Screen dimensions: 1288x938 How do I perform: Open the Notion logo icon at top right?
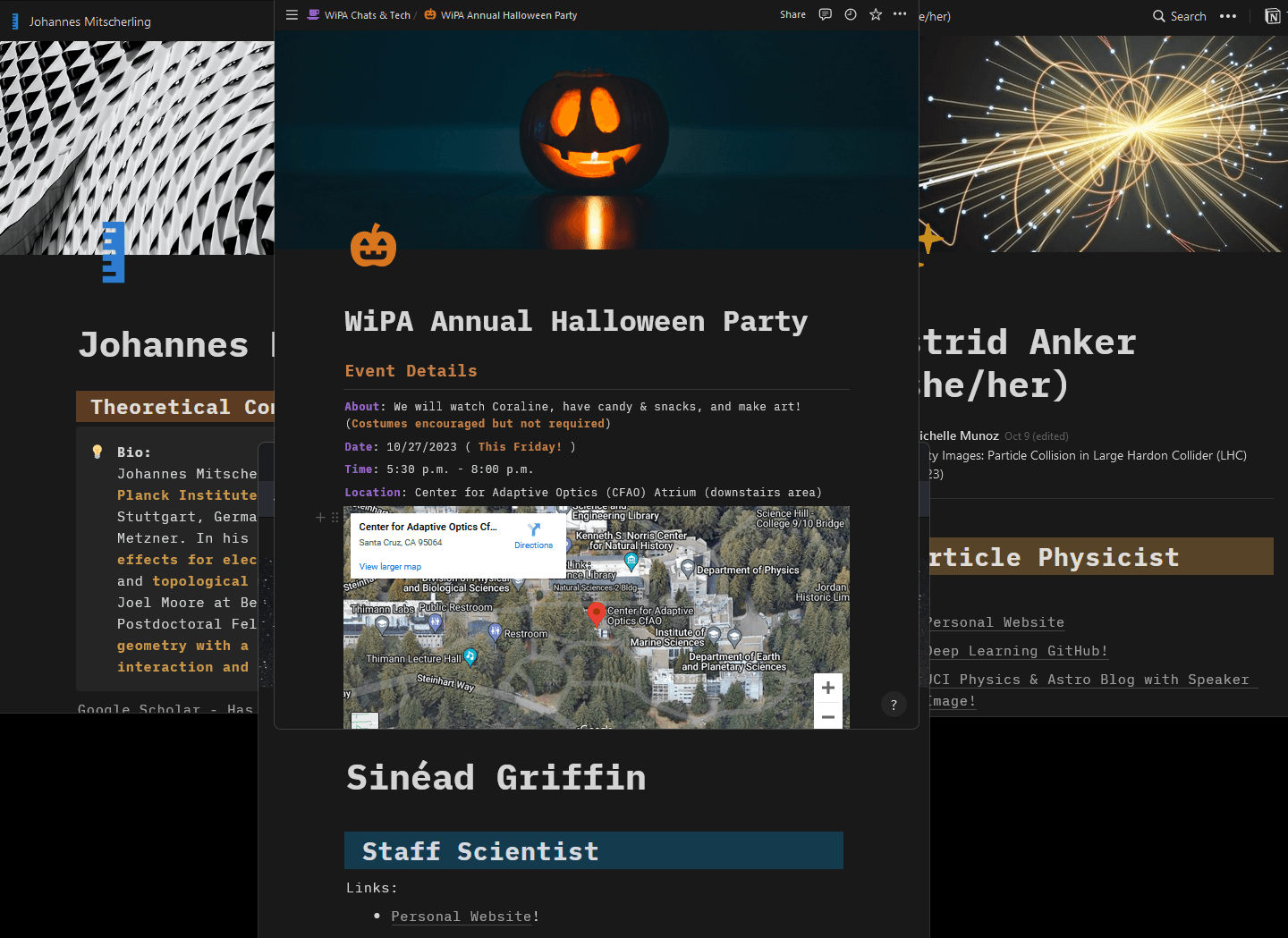pyautogui.click(x=1272, y=16)
